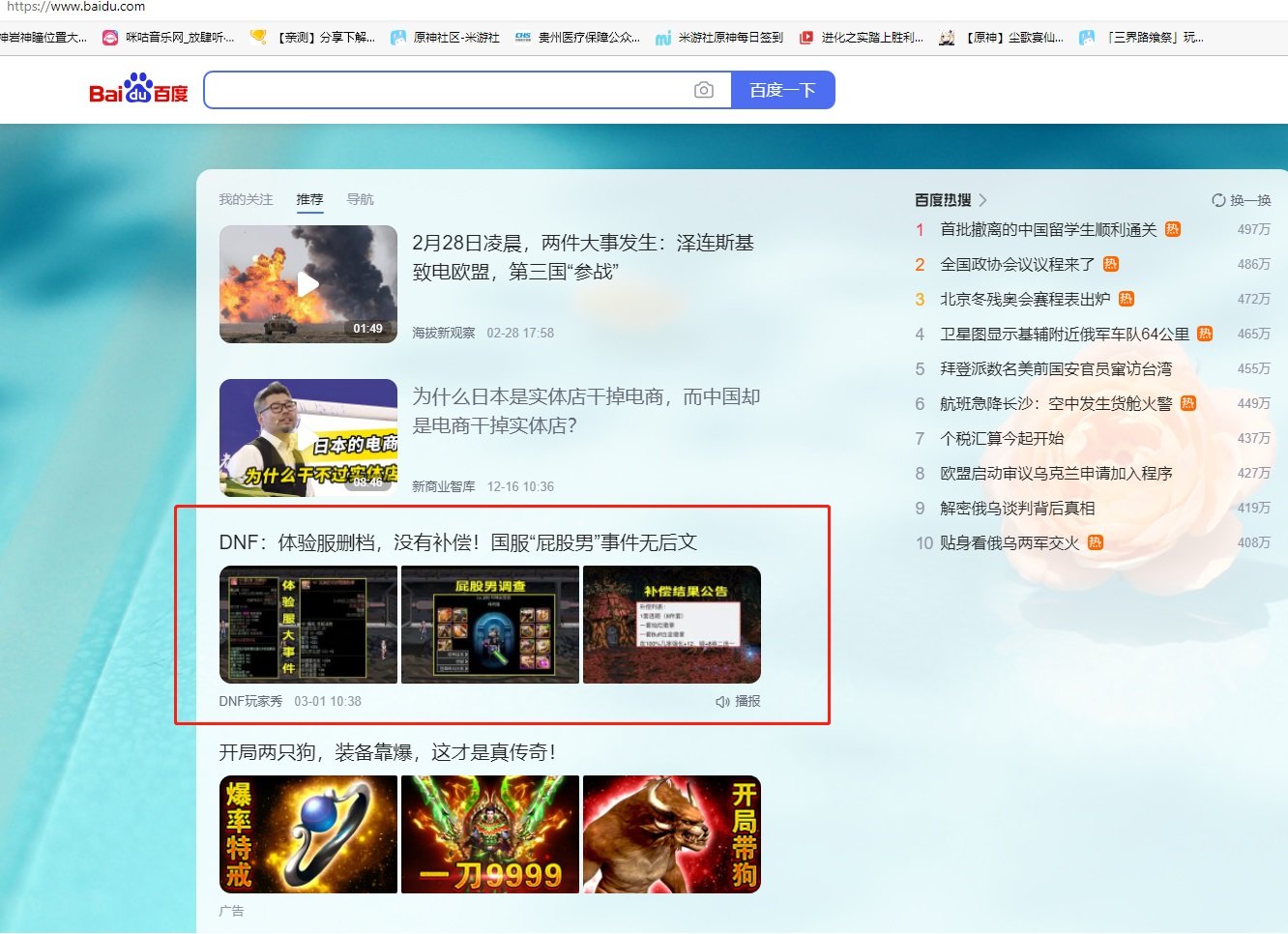Open hot search 拜登派数名美前国安官员窜访台湾
This screenshot has height=934, width=1288.
click(1056, 368)
